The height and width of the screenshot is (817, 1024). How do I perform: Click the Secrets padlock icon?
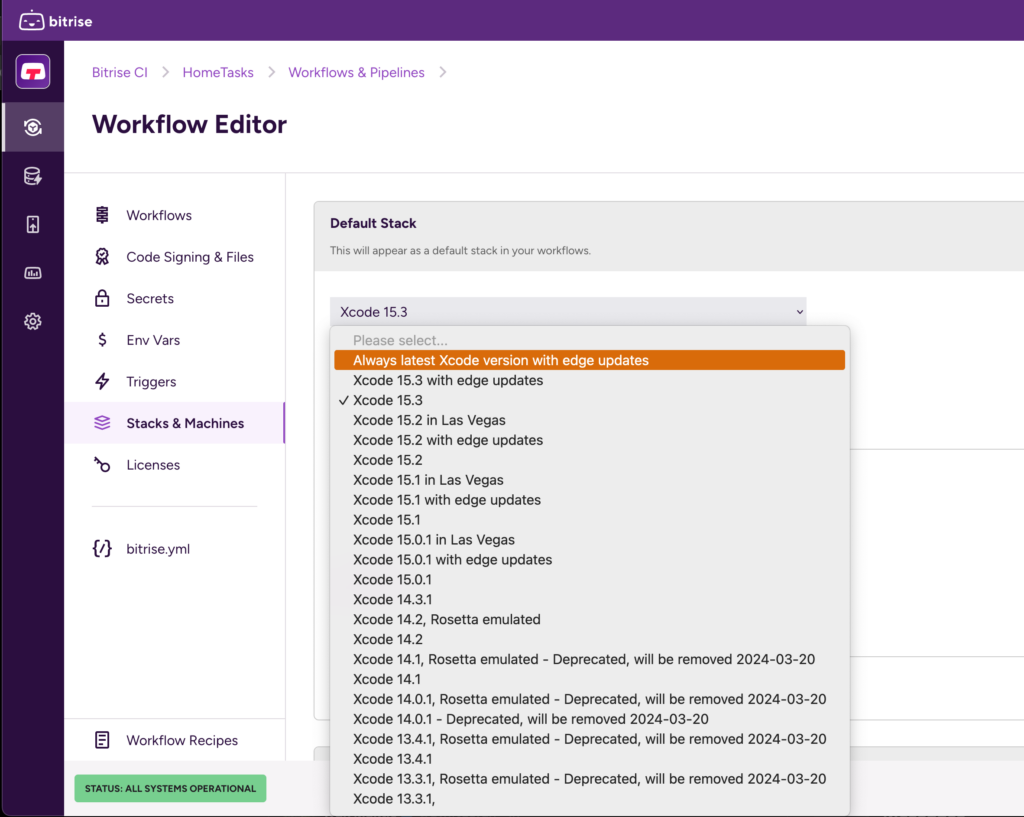(102, 298)
